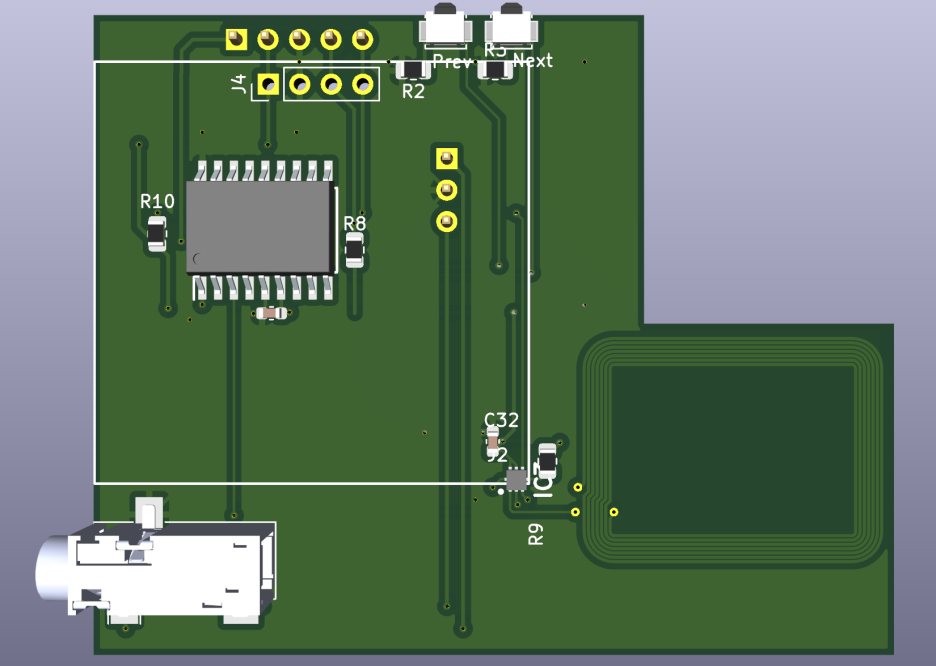936x666 pixels.
Task: Select resistor R2 below the Prev switch
Action: coord(412,69)
